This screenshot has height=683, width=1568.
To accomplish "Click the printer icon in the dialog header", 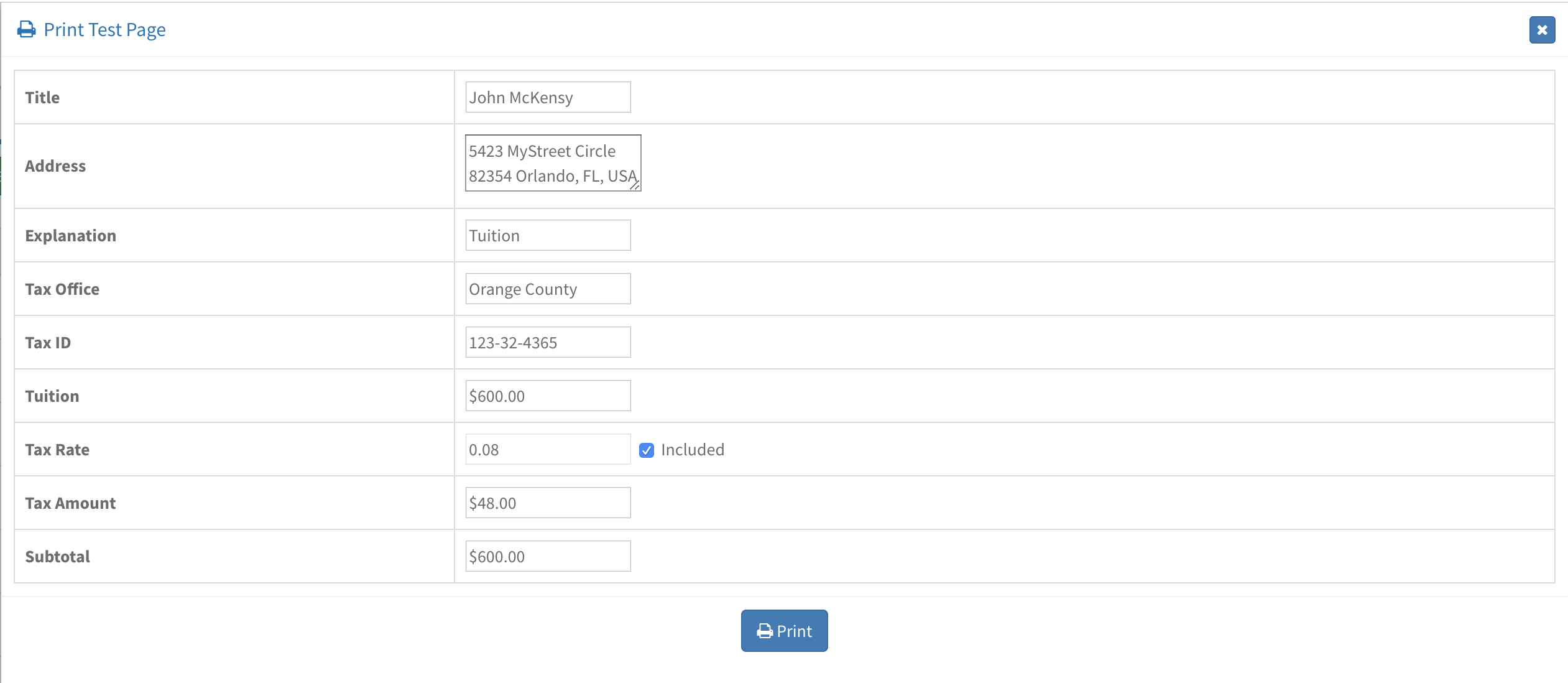I will coord(26,29).
